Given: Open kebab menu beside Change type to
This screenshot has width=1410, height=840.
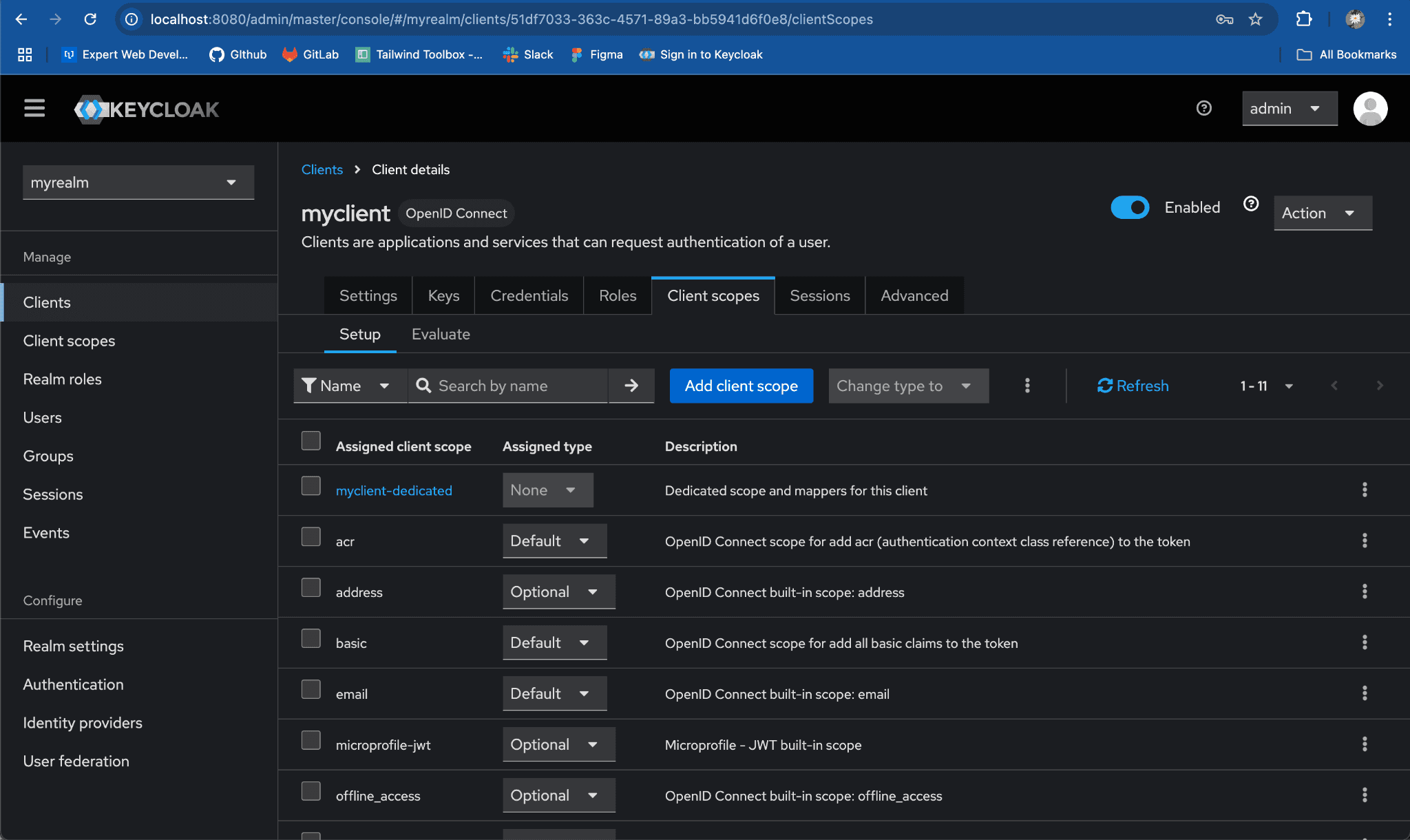Looking at the screenshot, I should (x=1027, y=386).
